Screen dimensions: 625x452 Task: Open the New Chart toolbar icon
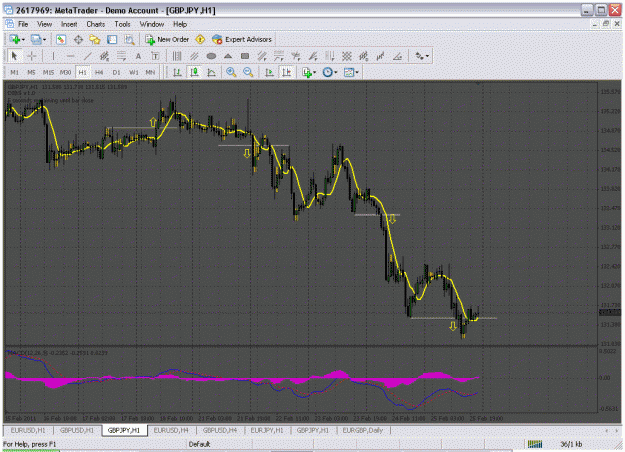tap(15, 39)
